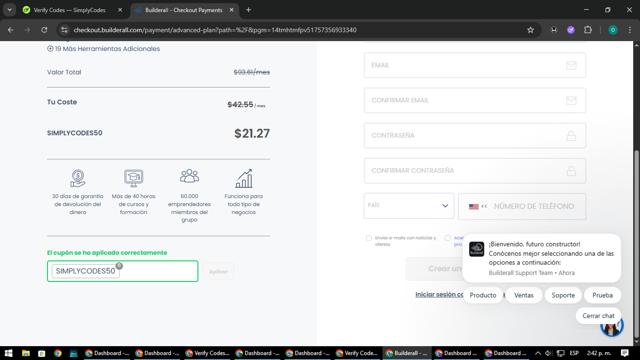
Task: Click the 2:42 p. m. taskbar clock
Action: 599,353
